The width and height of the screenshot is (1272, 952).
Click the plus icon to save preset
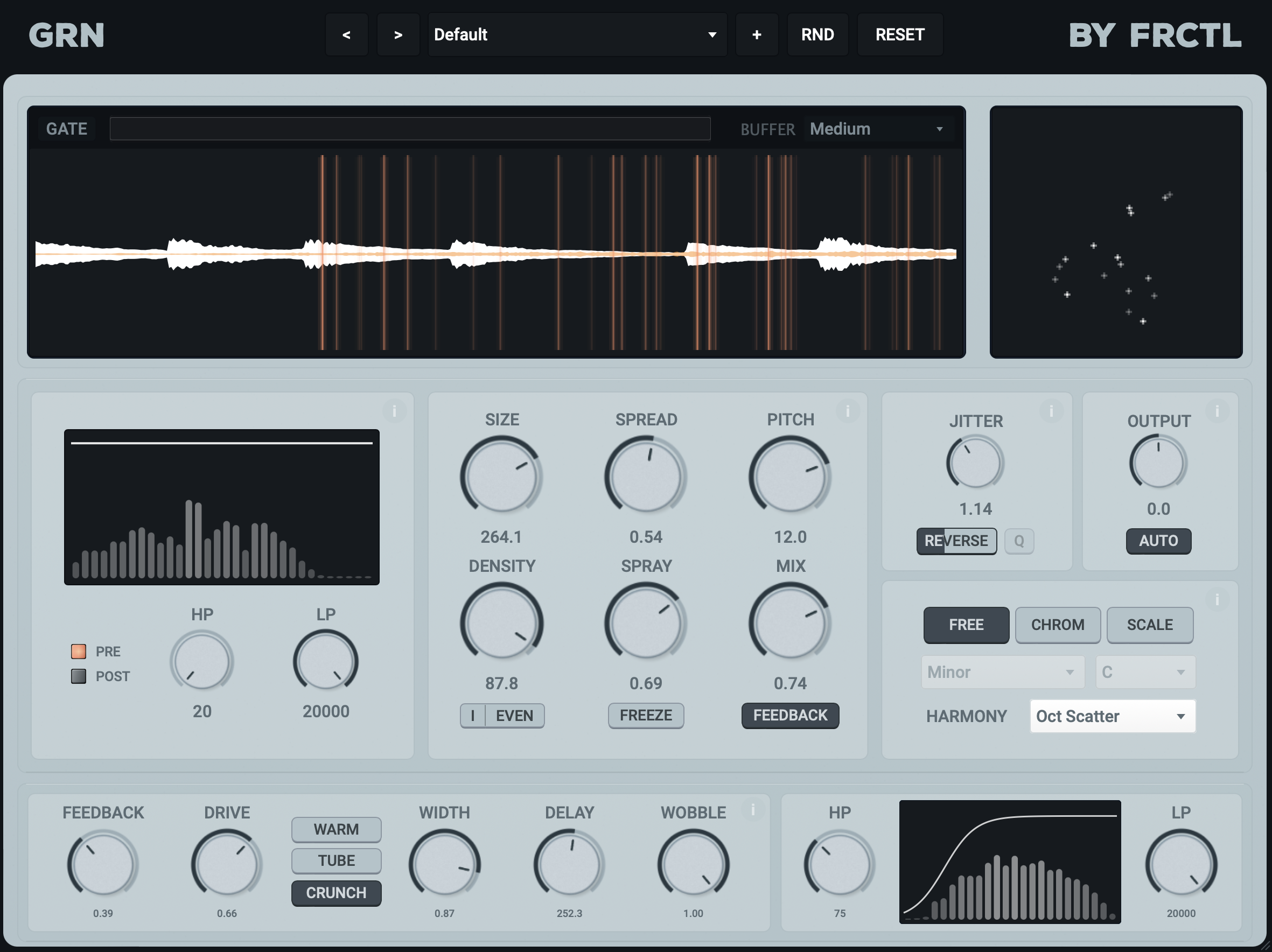tap(756, 34)
